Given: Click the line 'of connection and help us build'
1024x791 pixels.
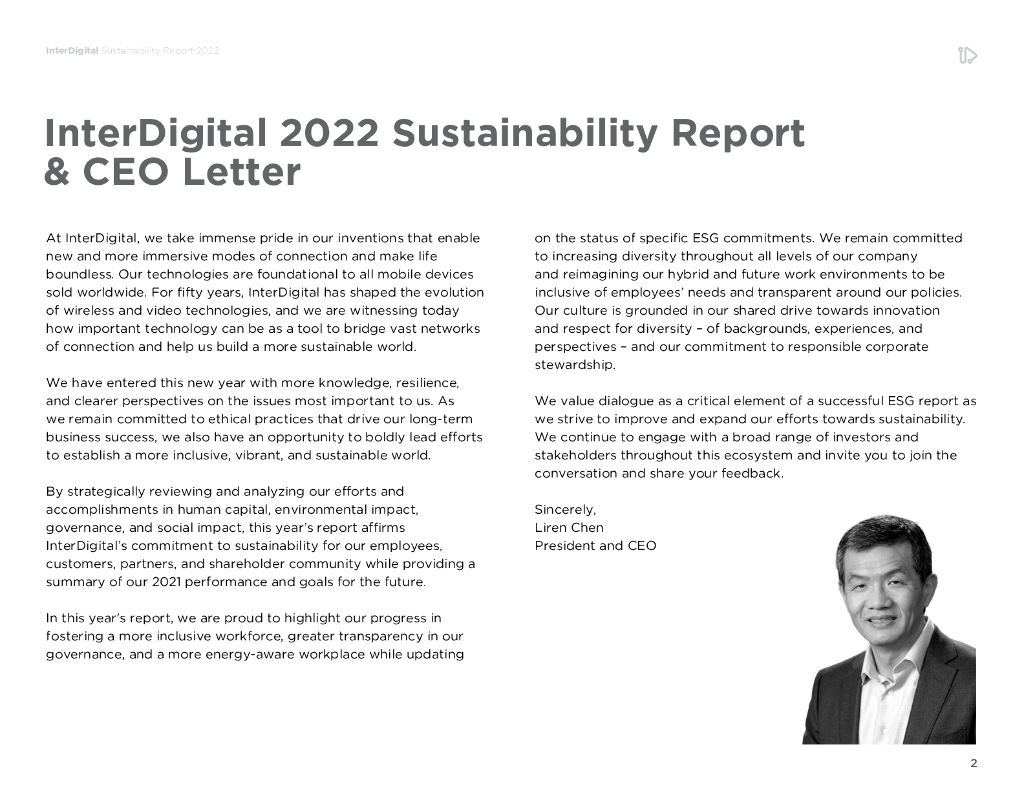Looking at the screenshot, I should pos(231,346).
